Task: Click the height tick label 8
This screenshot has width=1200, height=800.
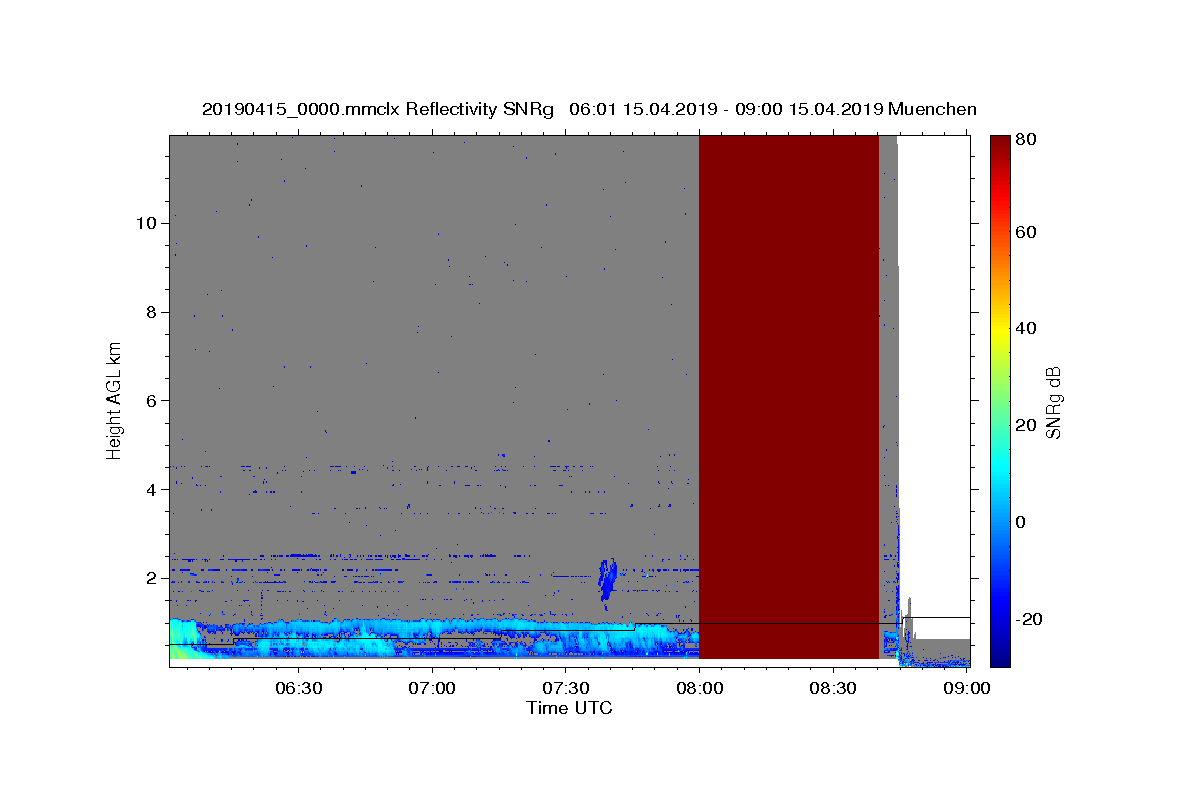Action: 154,312
